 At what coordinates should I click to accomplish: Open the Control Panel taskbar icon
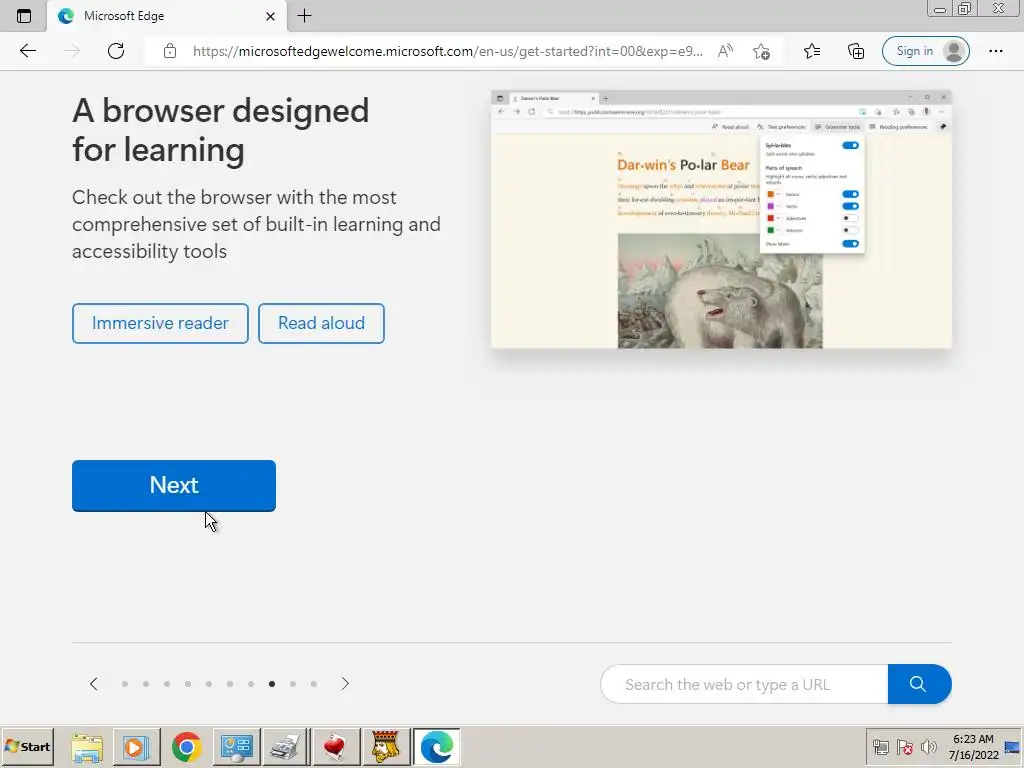236,746
